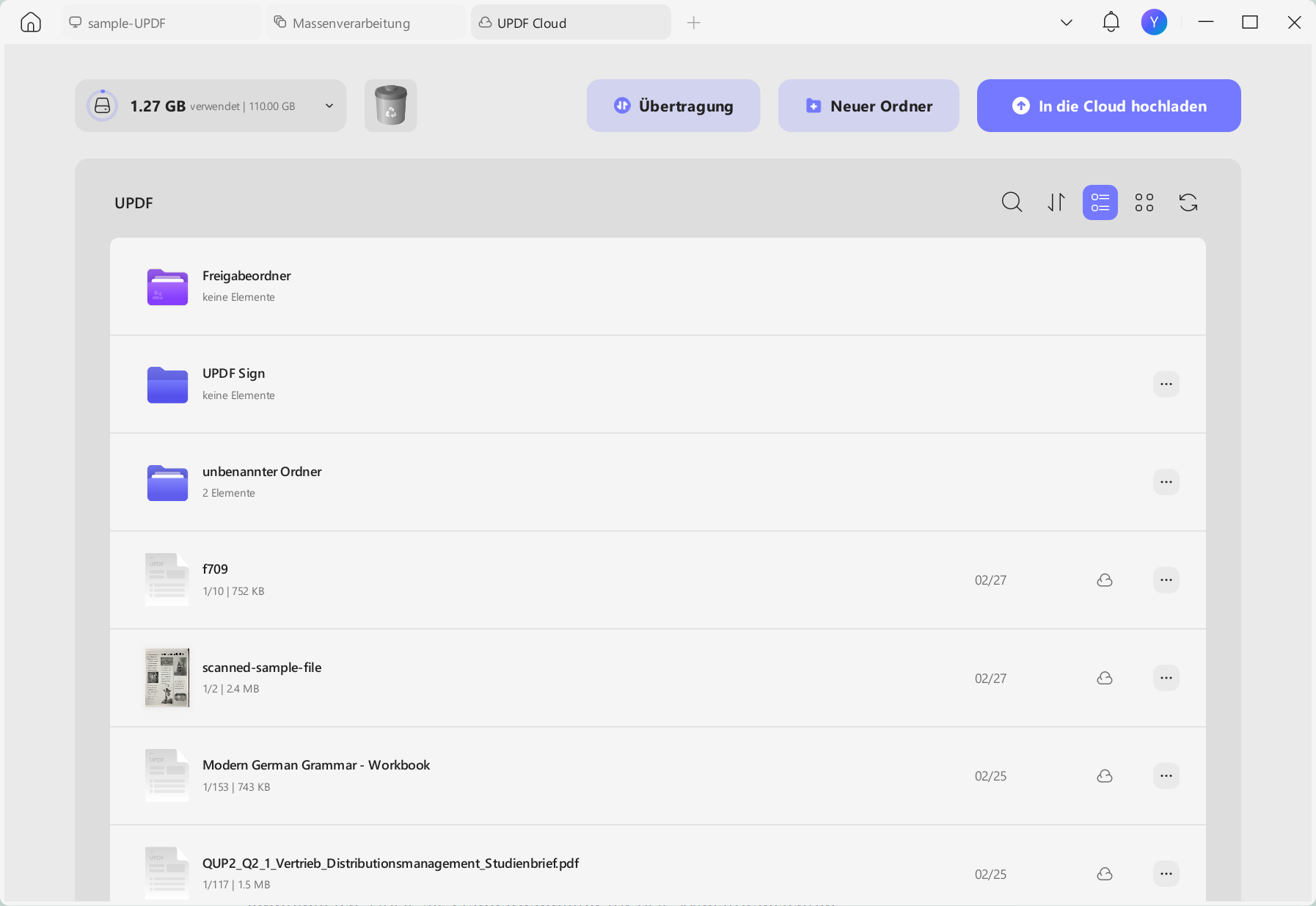Switch to the sample-UPDF tab
Image resolution: width=1316 pixels, height=906 pixels.
point(161,23)
